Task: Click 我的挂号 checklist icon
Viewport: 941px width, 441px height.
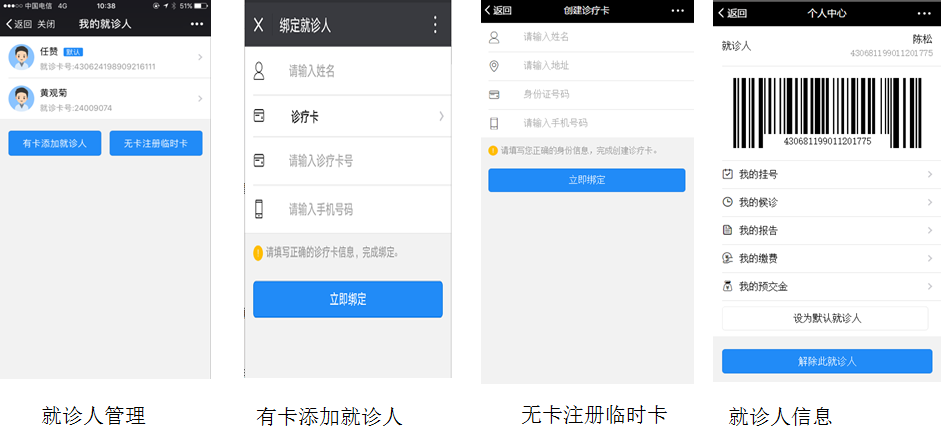Action: (x=727, y=174)
